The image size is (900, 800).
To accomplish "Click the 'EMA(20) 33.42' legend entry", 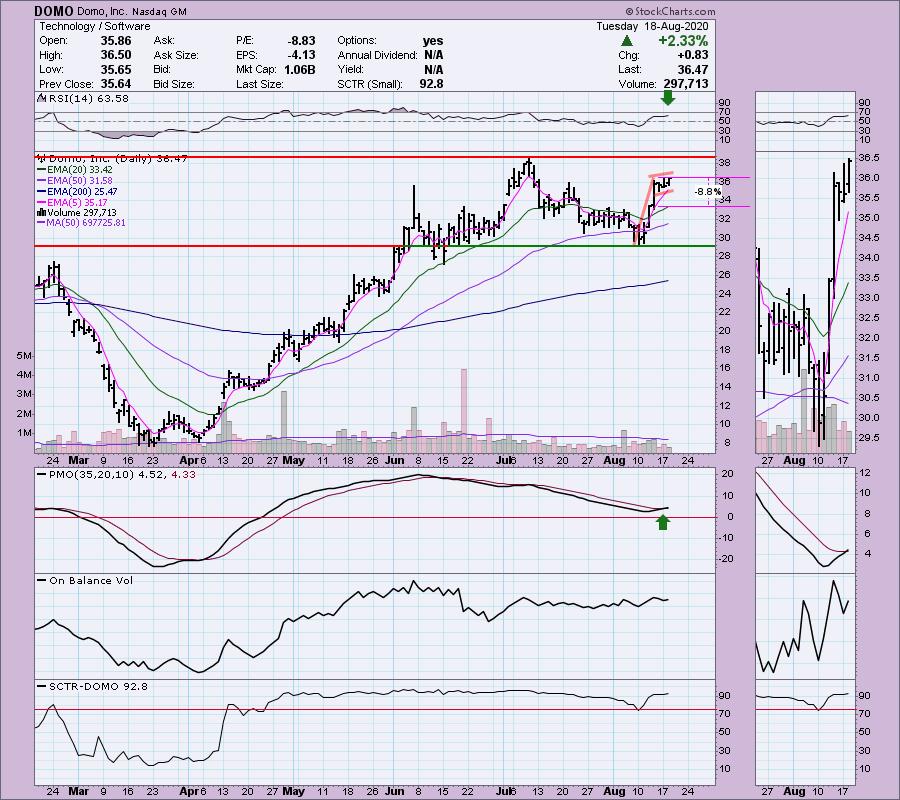I will click(80, 170).
